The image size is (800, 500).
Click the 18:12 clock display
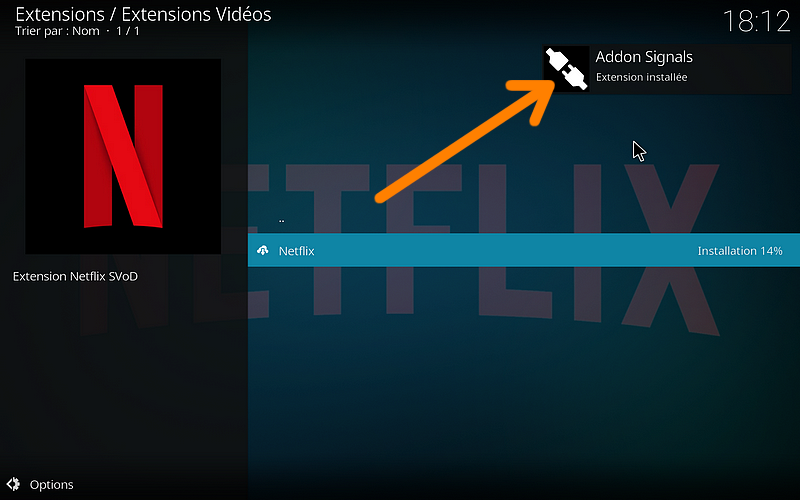coord(757,22)
